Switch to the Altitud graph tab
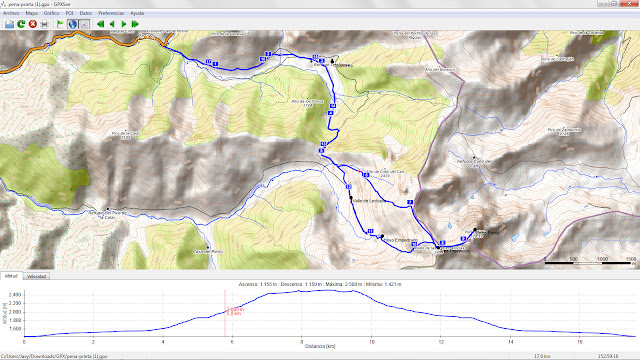Viewport: 640px width, 360px height. [x=11, y=276]
